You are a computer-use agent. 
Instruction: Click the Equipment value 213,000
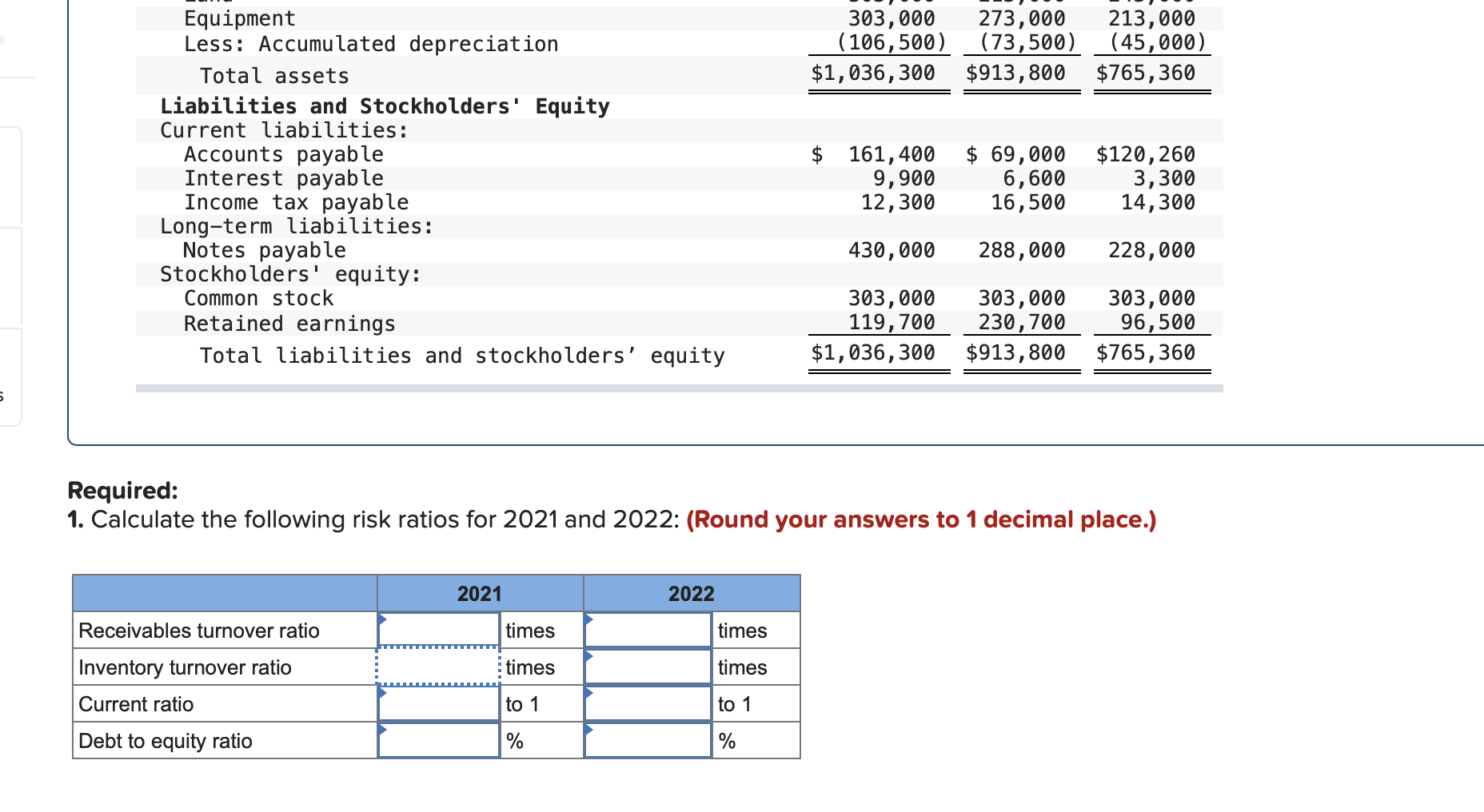click(x=1152, y=18)
